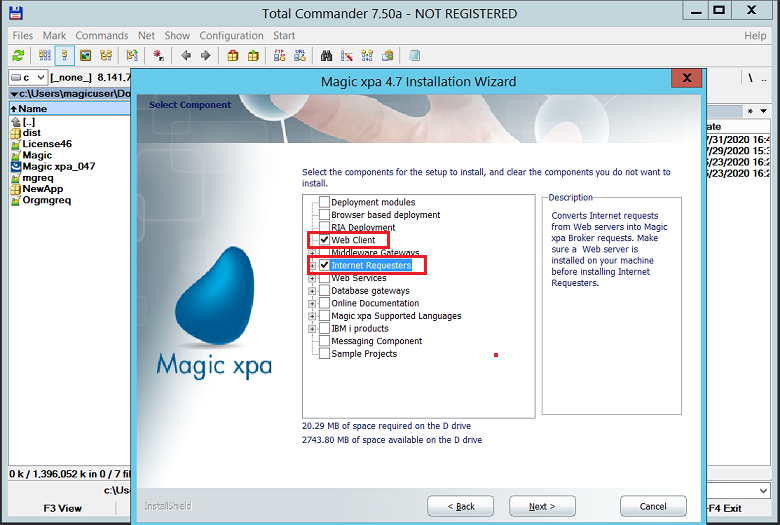Click the invert selection toolbar icon
This screenshot has height=525, width=780.
click(x=132, y=55)
